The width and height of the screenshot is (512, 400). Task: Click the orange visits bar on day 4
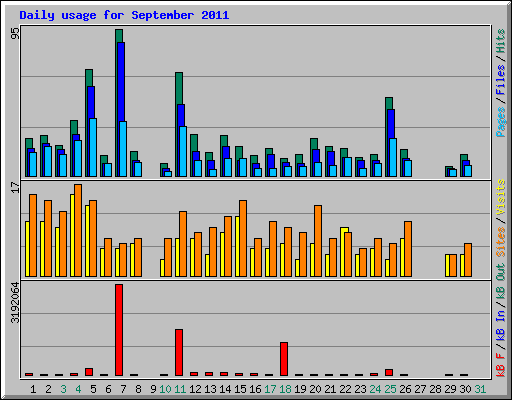coord(78,230)
